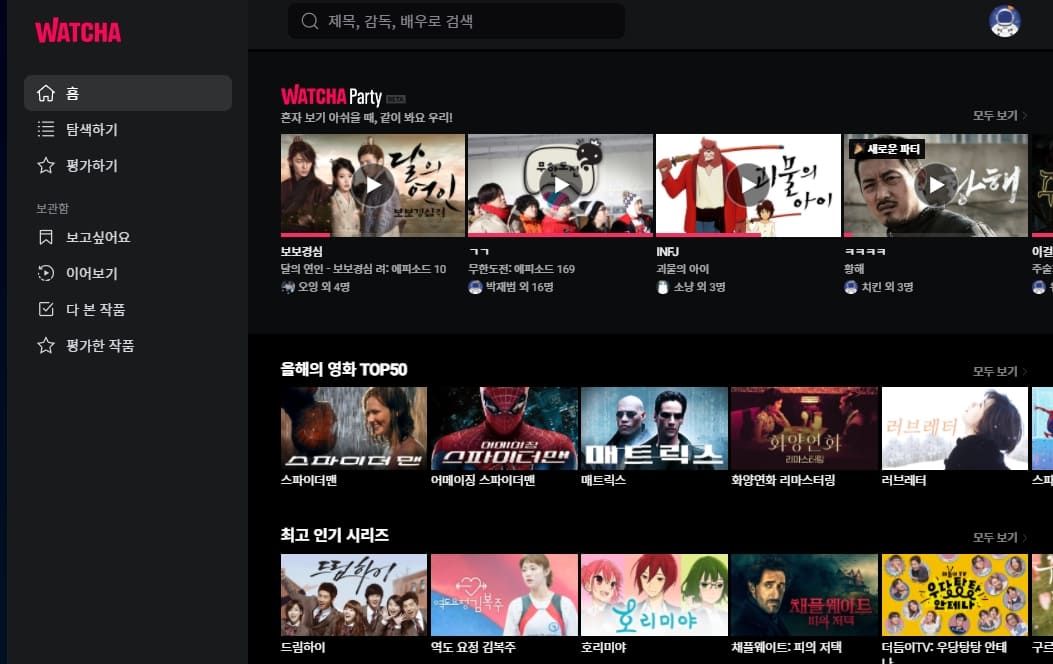Open the 홈 menu item

128,93
